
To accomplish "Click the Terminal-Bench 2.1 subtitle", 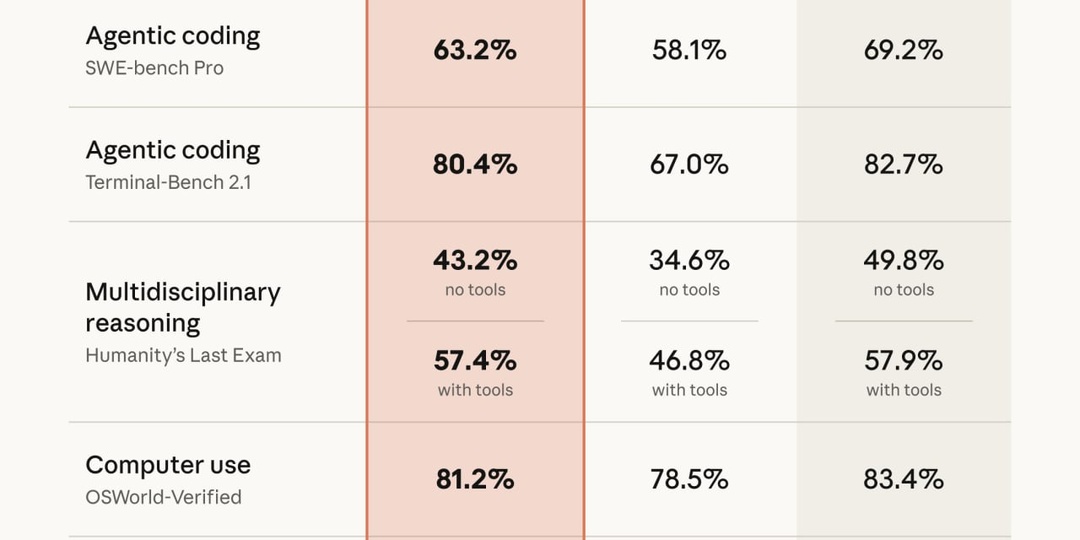I will [x=168, y=183].
